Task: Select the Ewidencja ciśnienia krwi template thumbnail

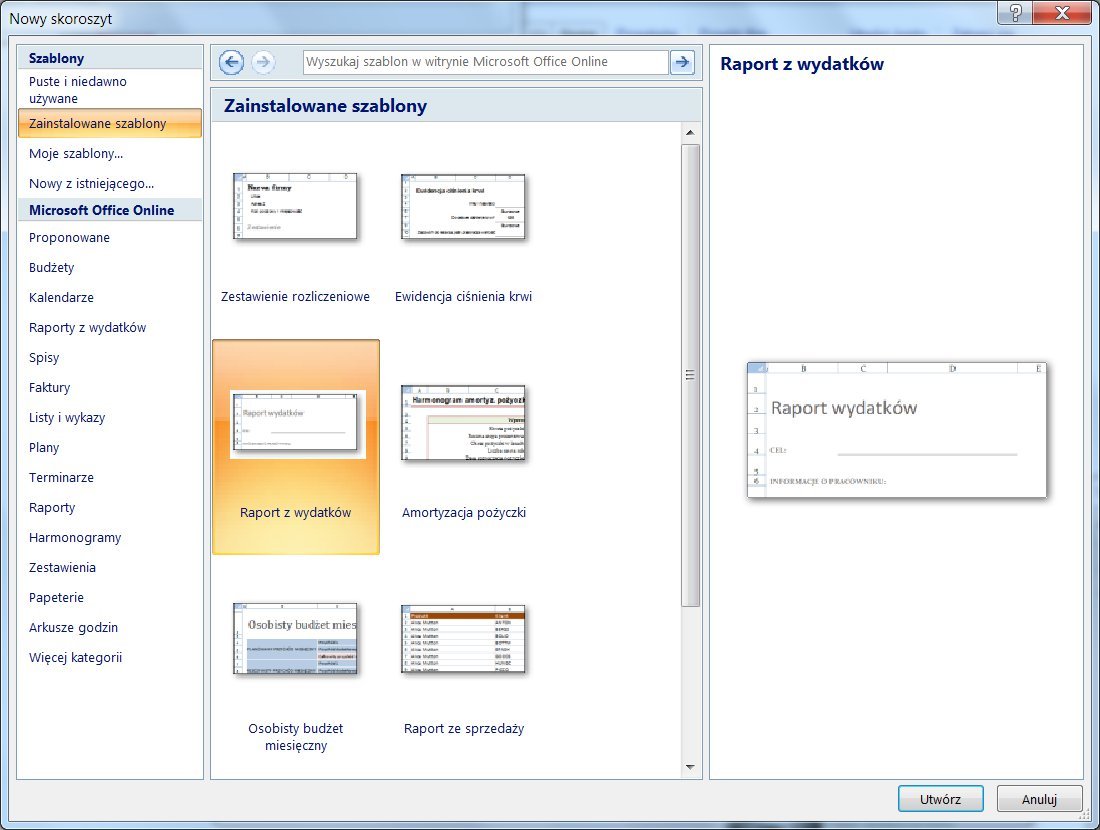Action: 463,207
